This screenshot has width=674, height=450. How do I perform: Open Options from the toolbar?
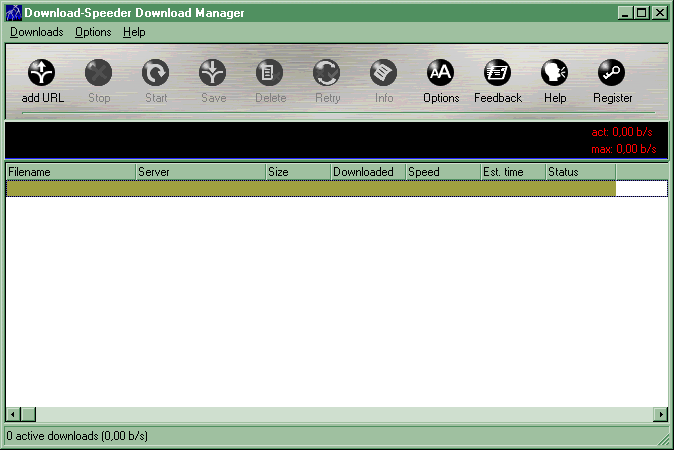click(441, 73)
